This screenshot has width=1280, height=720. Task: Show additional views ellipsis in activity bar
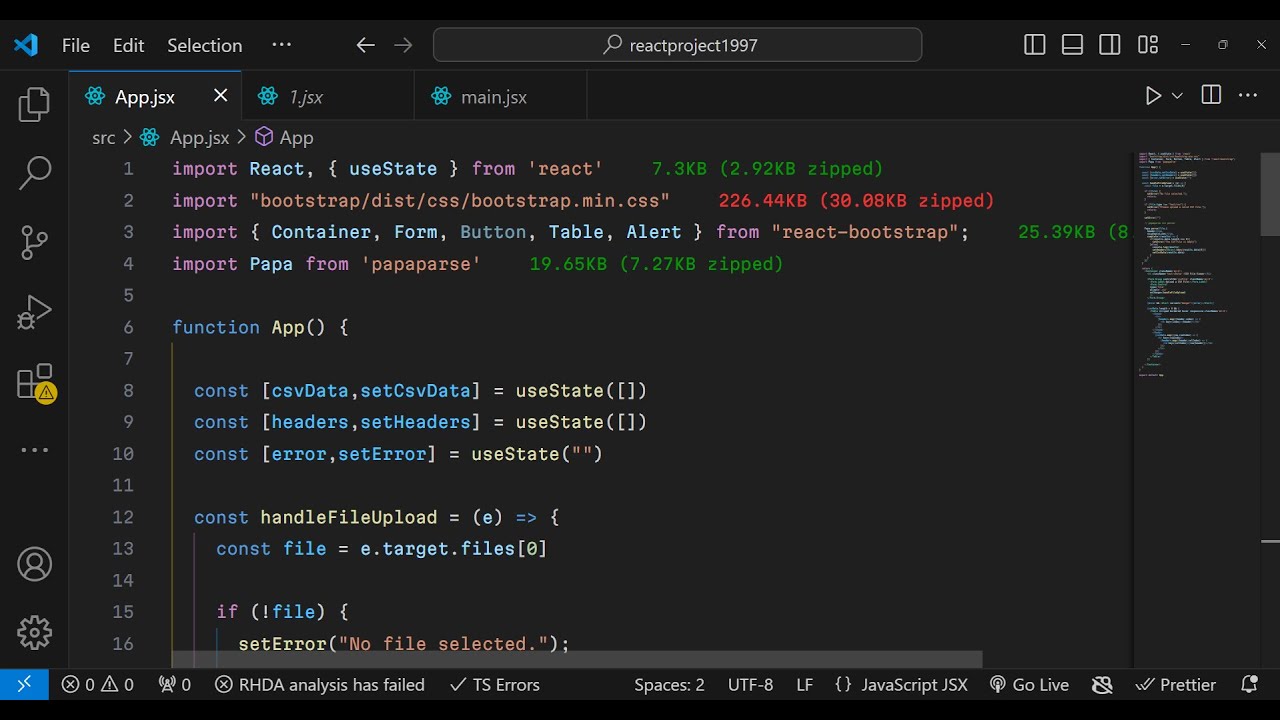click(34, 450)
